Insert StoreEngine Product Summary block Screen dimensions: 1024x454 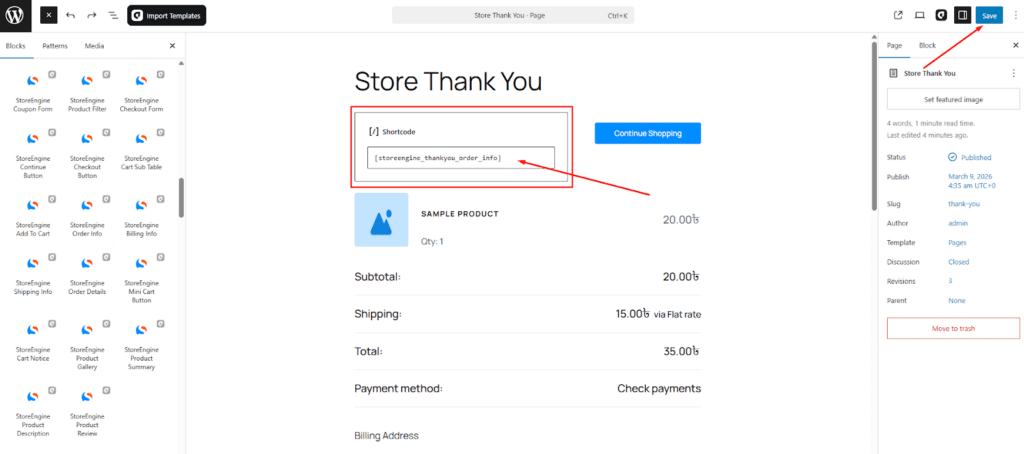[x=141, y=345]
